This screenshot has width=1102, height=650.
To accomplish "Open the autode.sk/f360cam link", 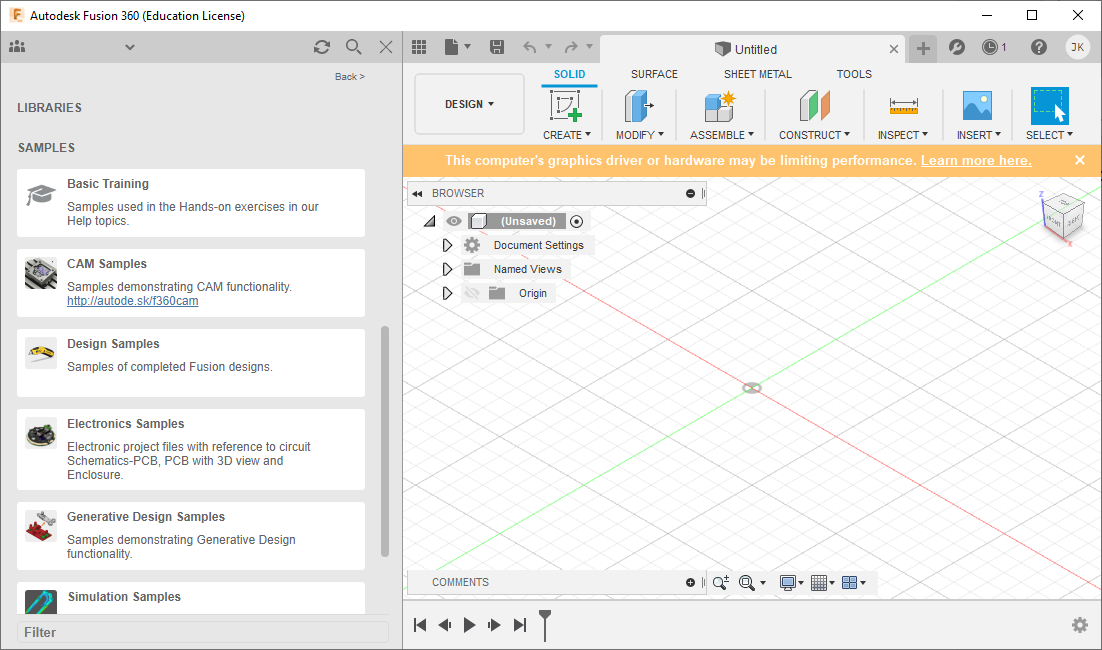I will [133, 301].
